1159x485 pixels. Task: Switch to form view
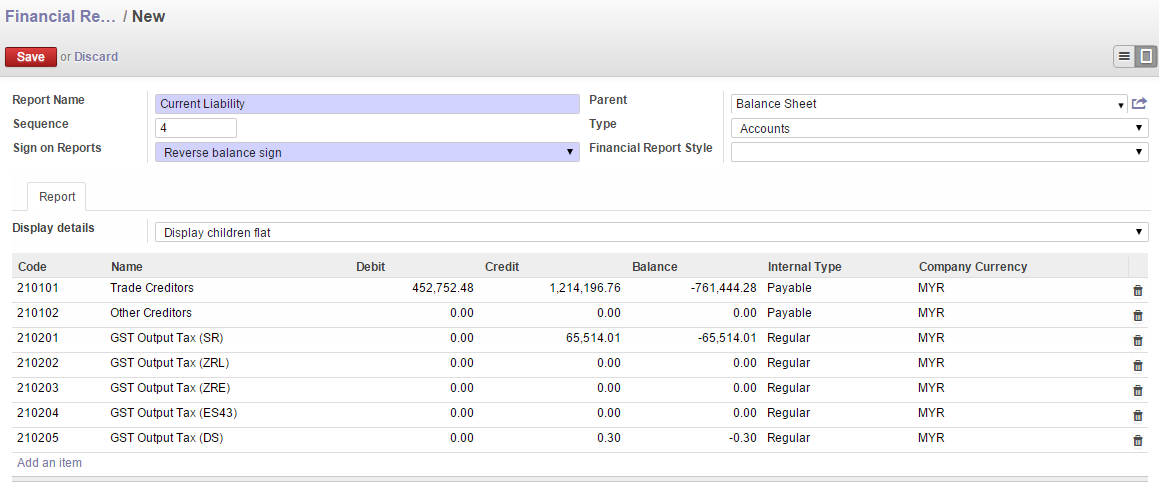pos(1145,56)
